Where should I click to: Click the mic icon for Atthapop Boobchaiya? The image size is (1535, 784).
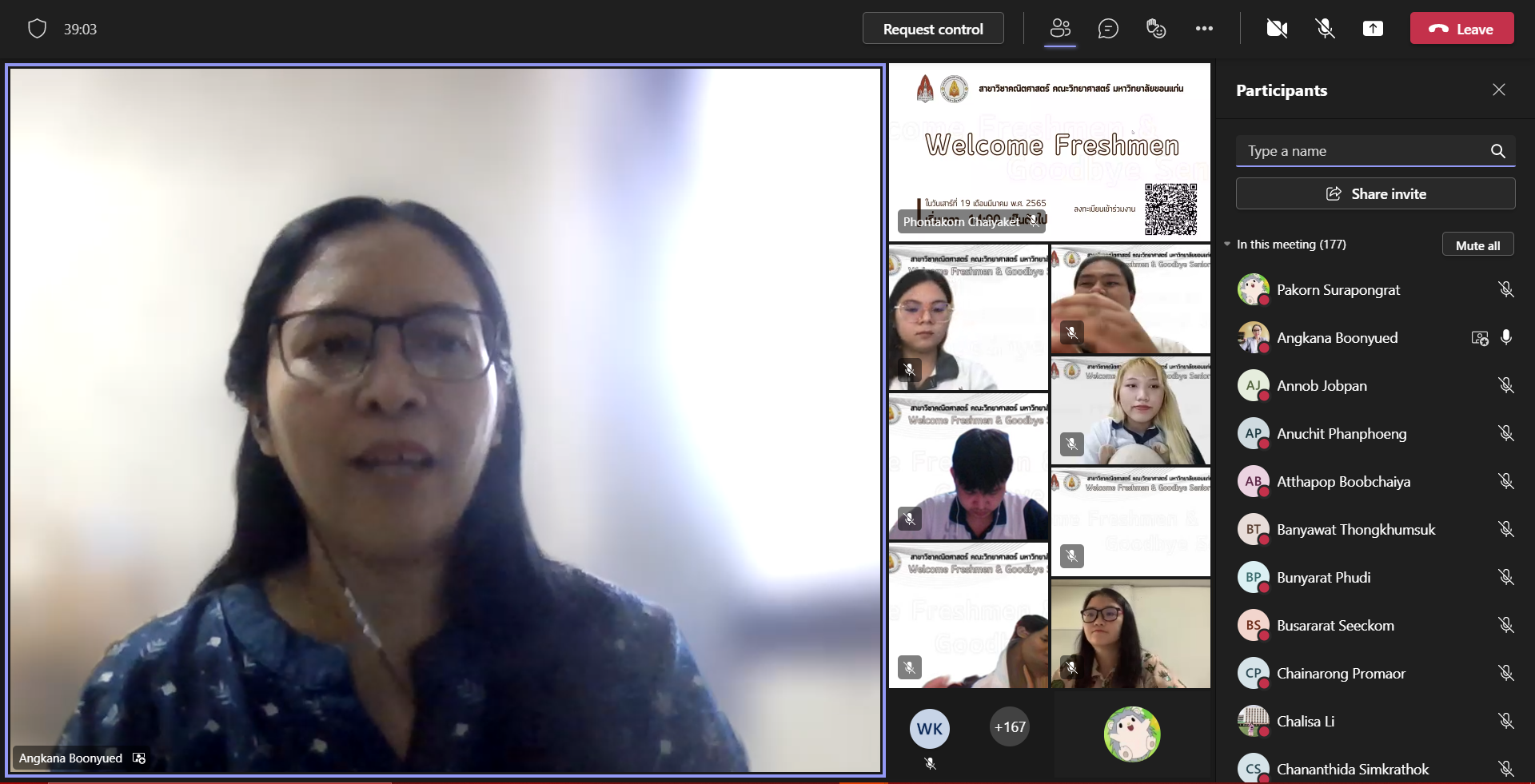click(1506, 481)
